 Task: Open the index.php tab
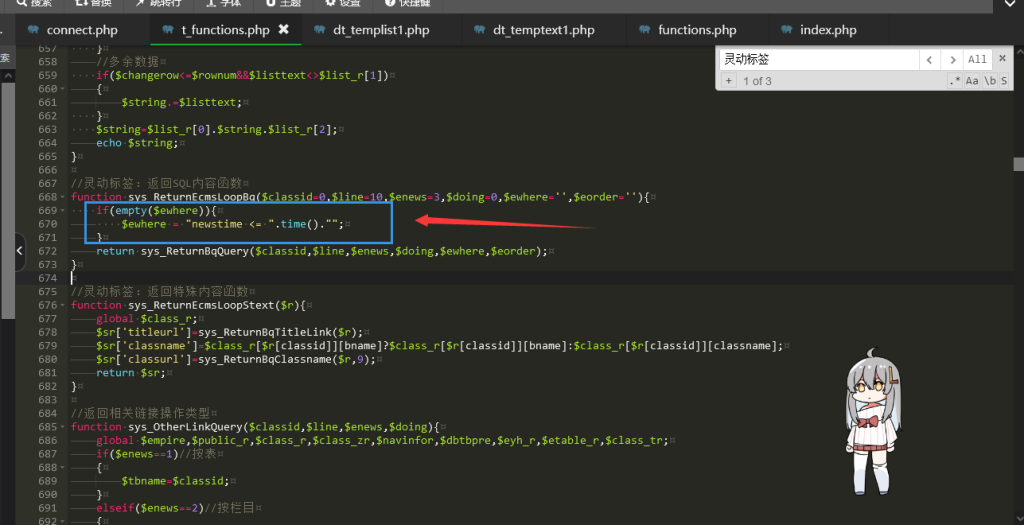pyautogui.click(x=827, y=30)
